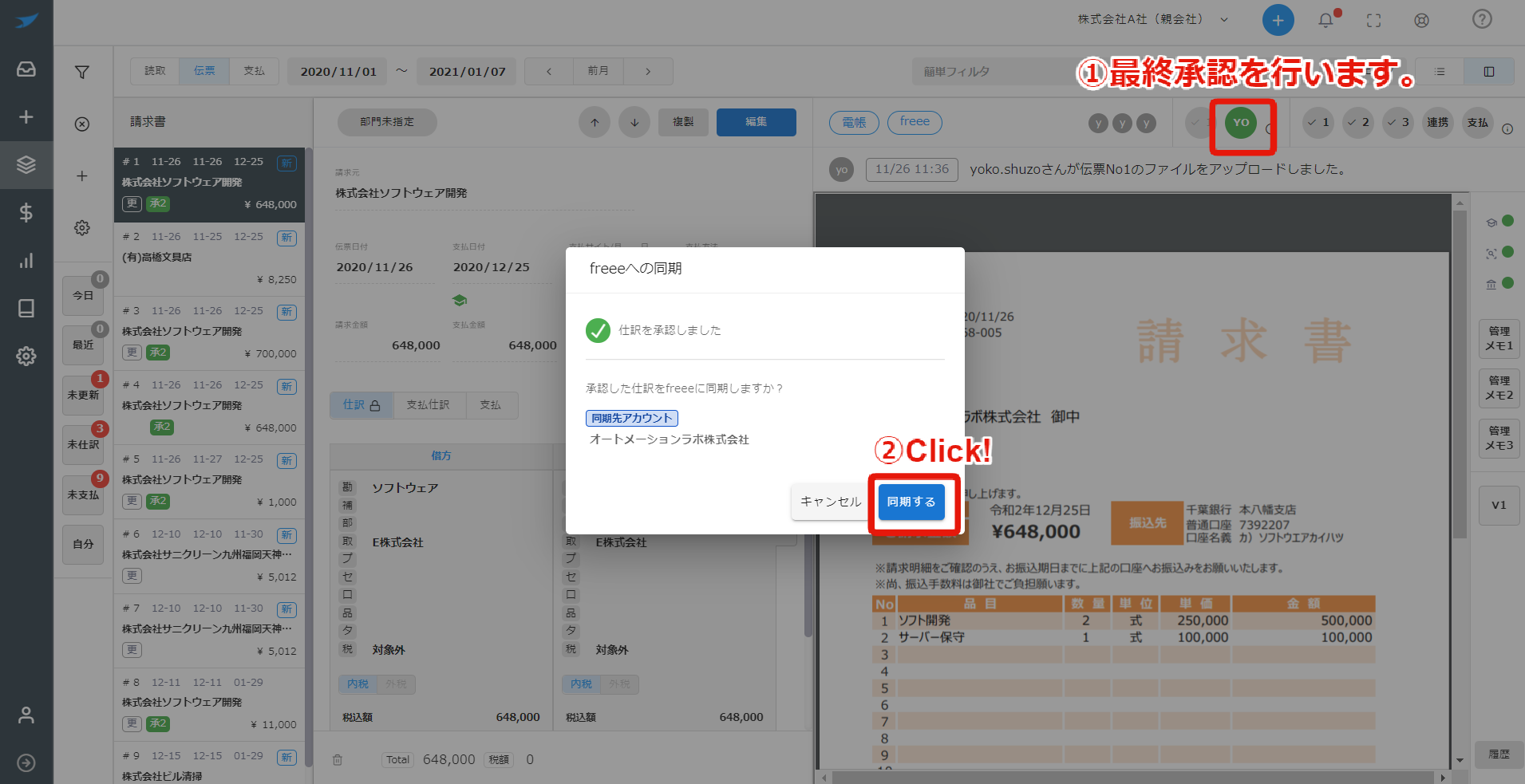Click the circled X clear-filter icon

click(x=82, y=124)
